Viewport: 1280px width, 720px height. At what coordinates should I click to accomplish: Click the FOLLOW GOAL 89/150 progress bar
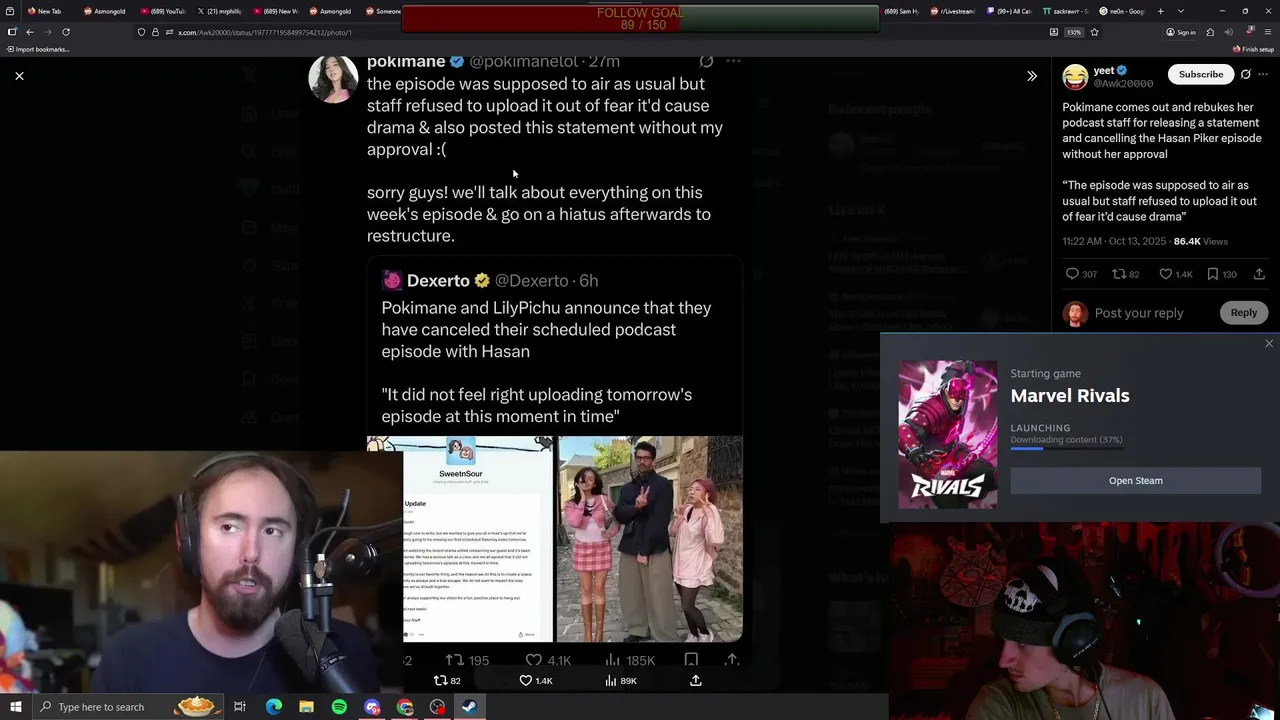tap(640, 19)
